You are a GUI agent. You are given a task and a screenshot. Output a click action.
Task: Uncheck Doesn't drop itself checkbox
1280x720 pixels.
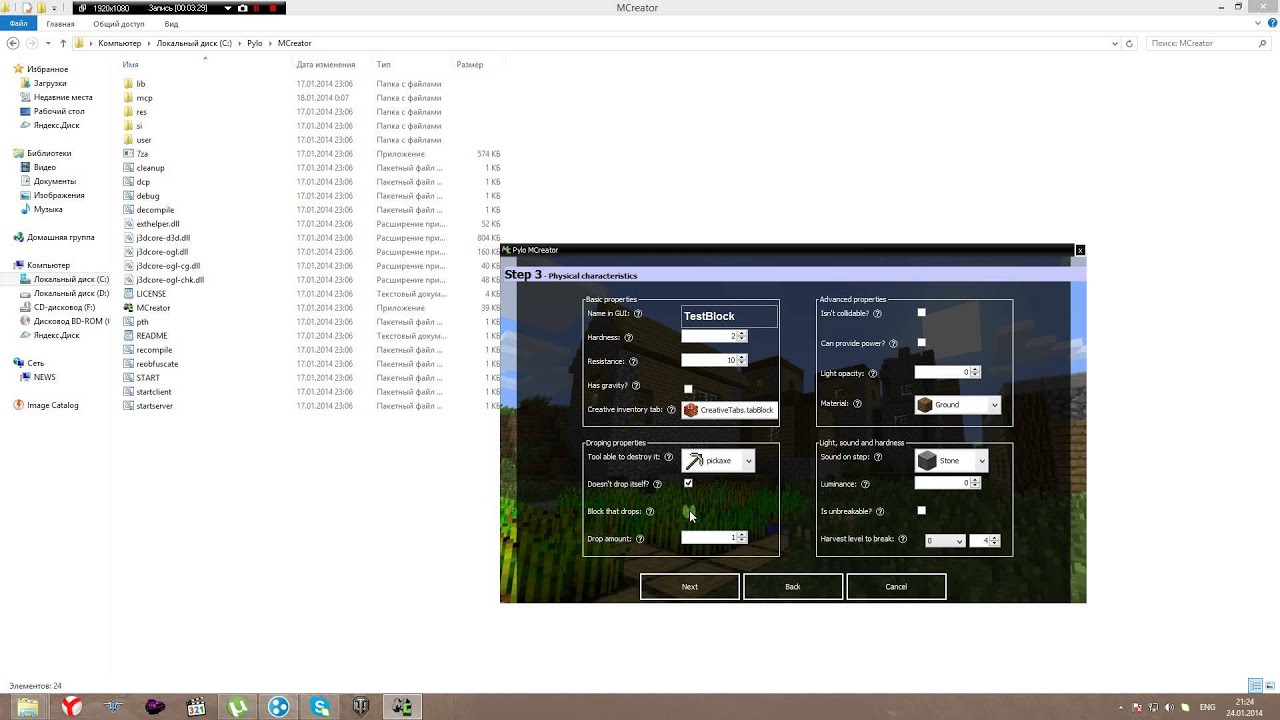point(688,483)
